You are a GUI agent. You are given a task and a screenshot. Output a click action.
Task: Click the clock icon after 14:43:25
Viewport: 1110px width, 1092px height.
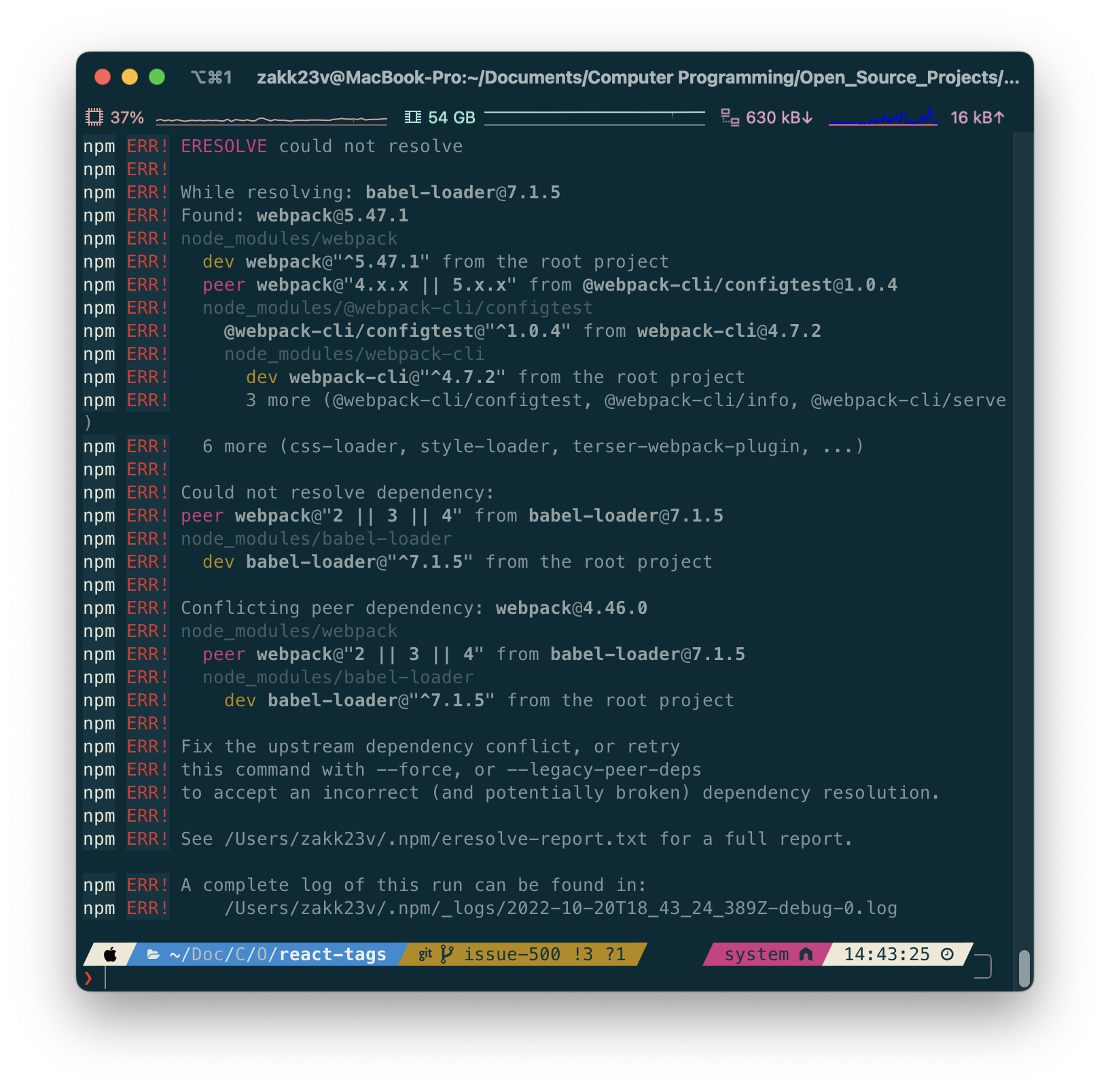[x=947, y=954]
